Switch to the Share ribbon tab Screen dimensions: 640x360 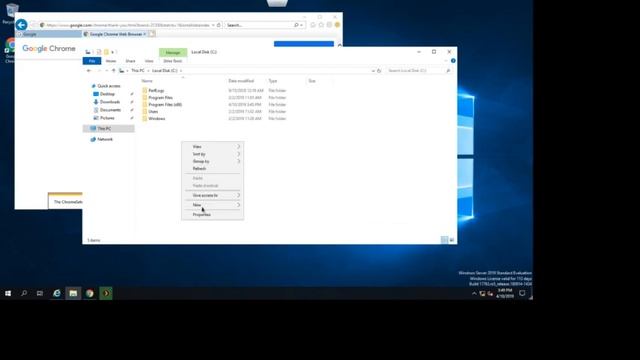click(130, 61)
